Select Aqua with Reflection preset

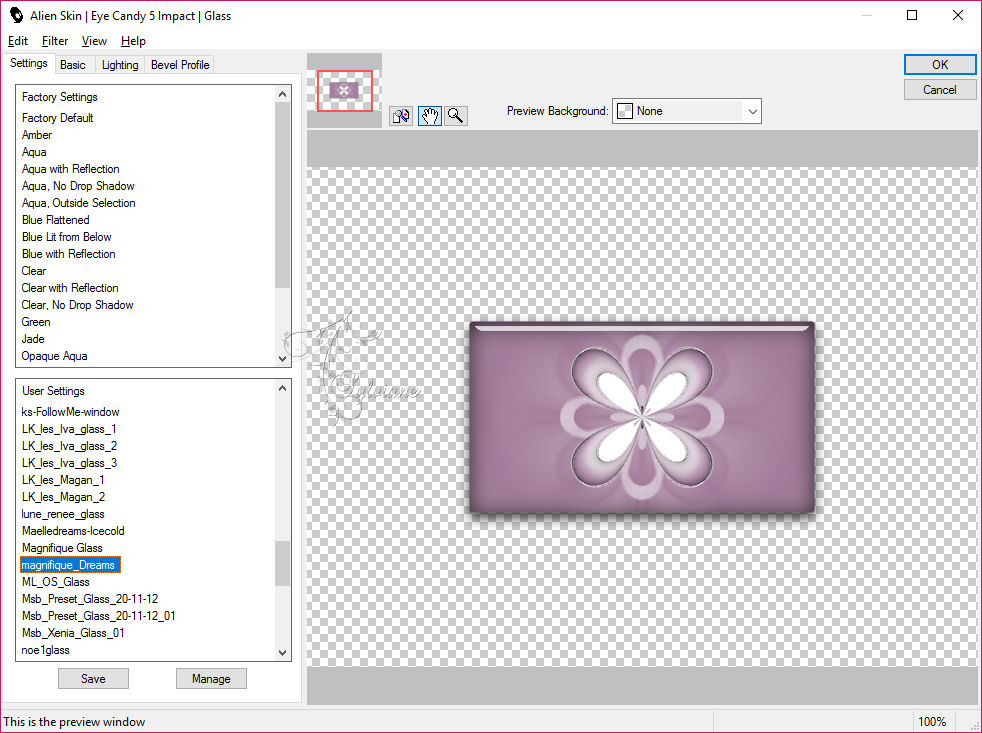coord(71,169)
